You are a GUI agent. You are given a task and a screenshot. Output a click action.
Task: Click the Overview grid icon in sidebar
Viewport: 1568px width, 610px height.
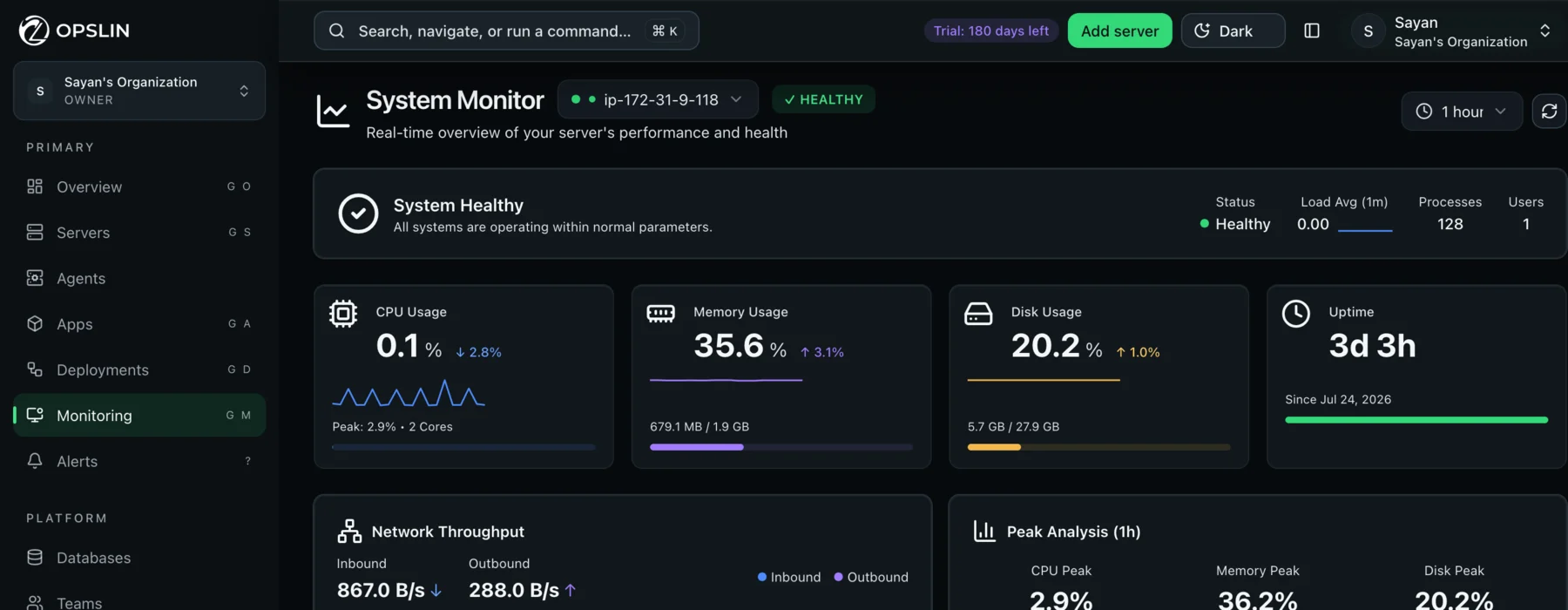[x=35, y=186]
